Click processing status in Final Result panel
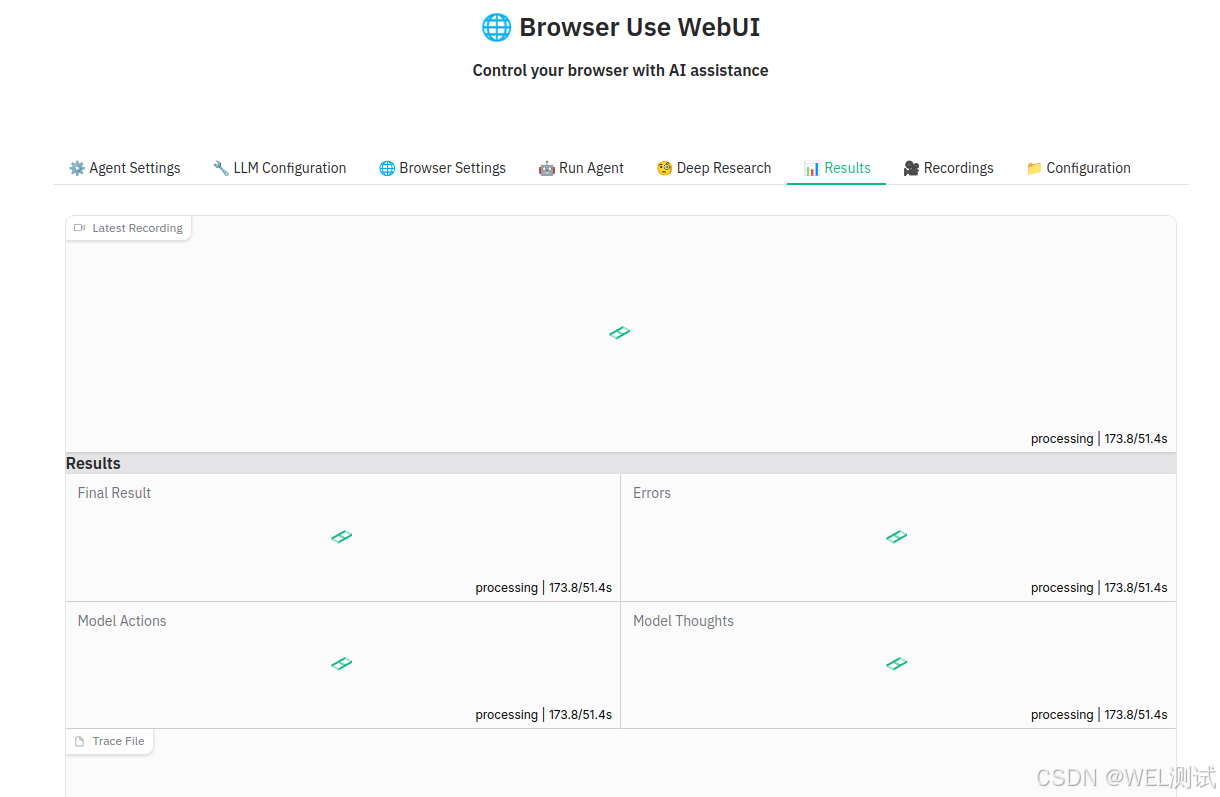Image resolution: width=1220 pixels, height=797 pixels. [x=543, y=587]
